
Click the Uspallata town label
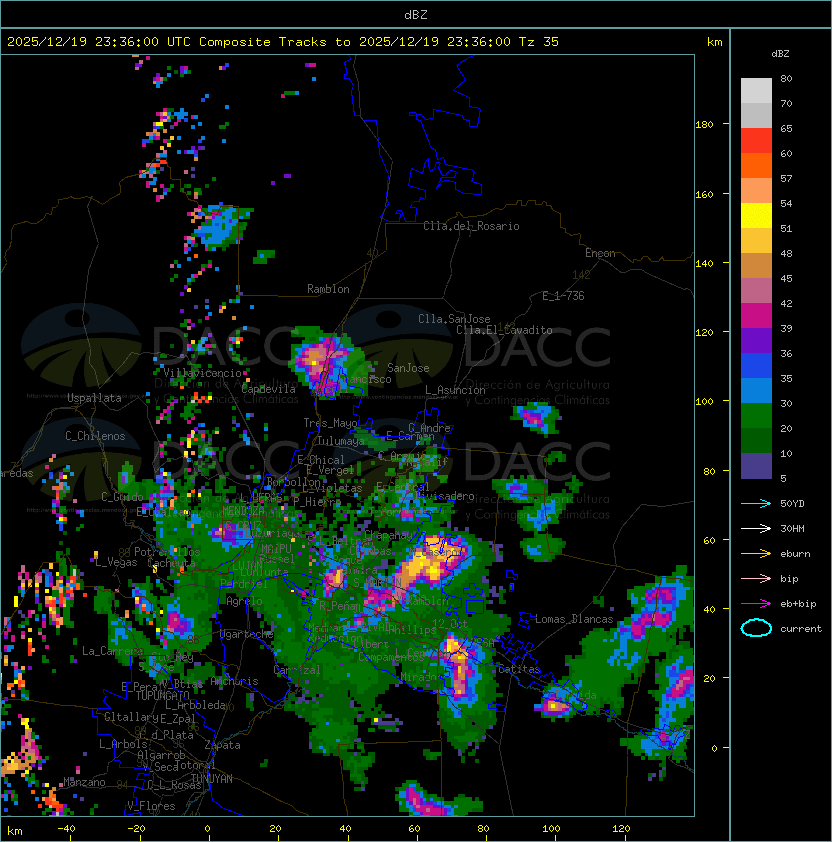pyautogui.click(x=94, y=398)
